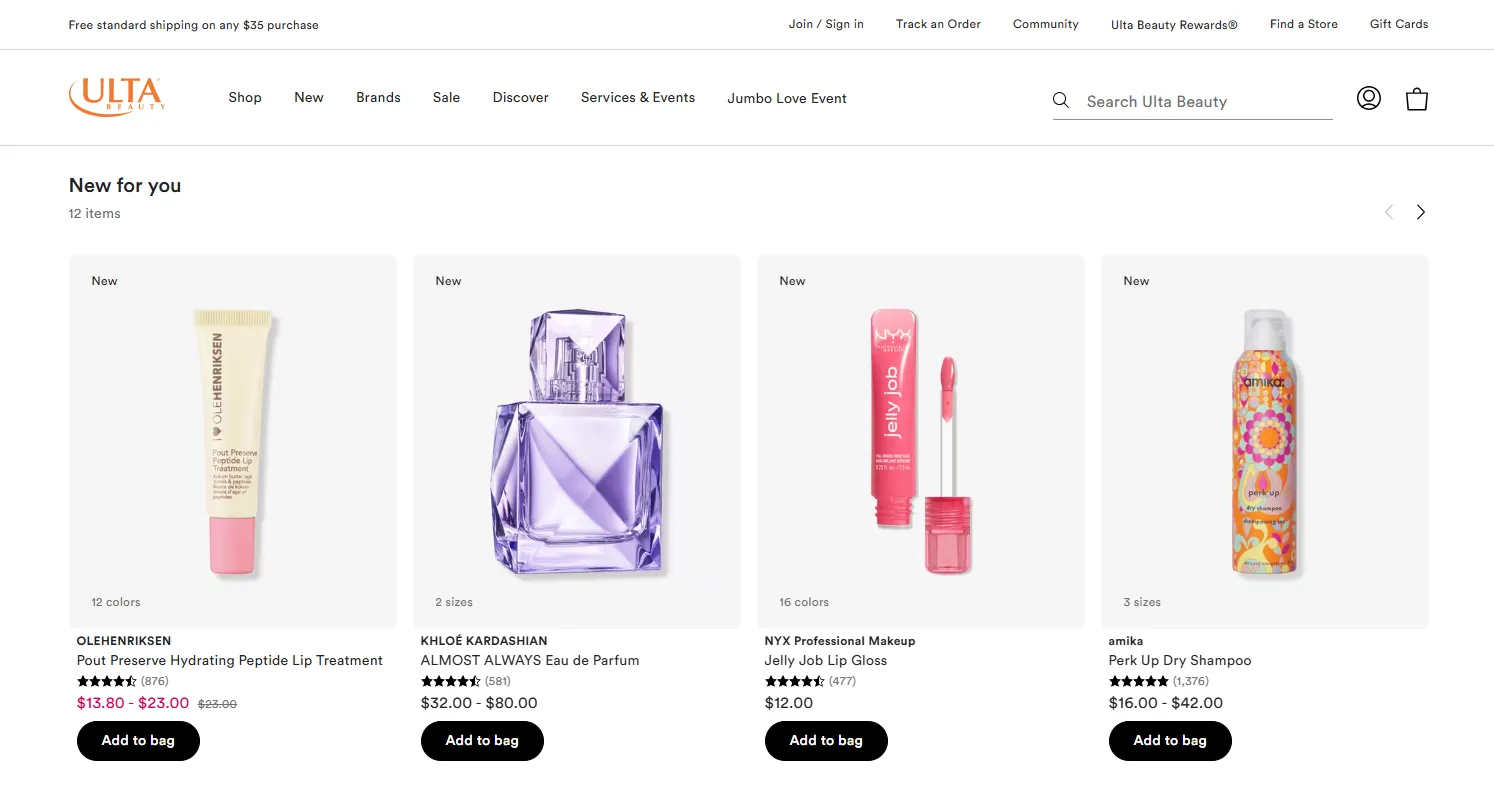Click the Track an Order link
The image size is (1494, 790).
(938, 24)
